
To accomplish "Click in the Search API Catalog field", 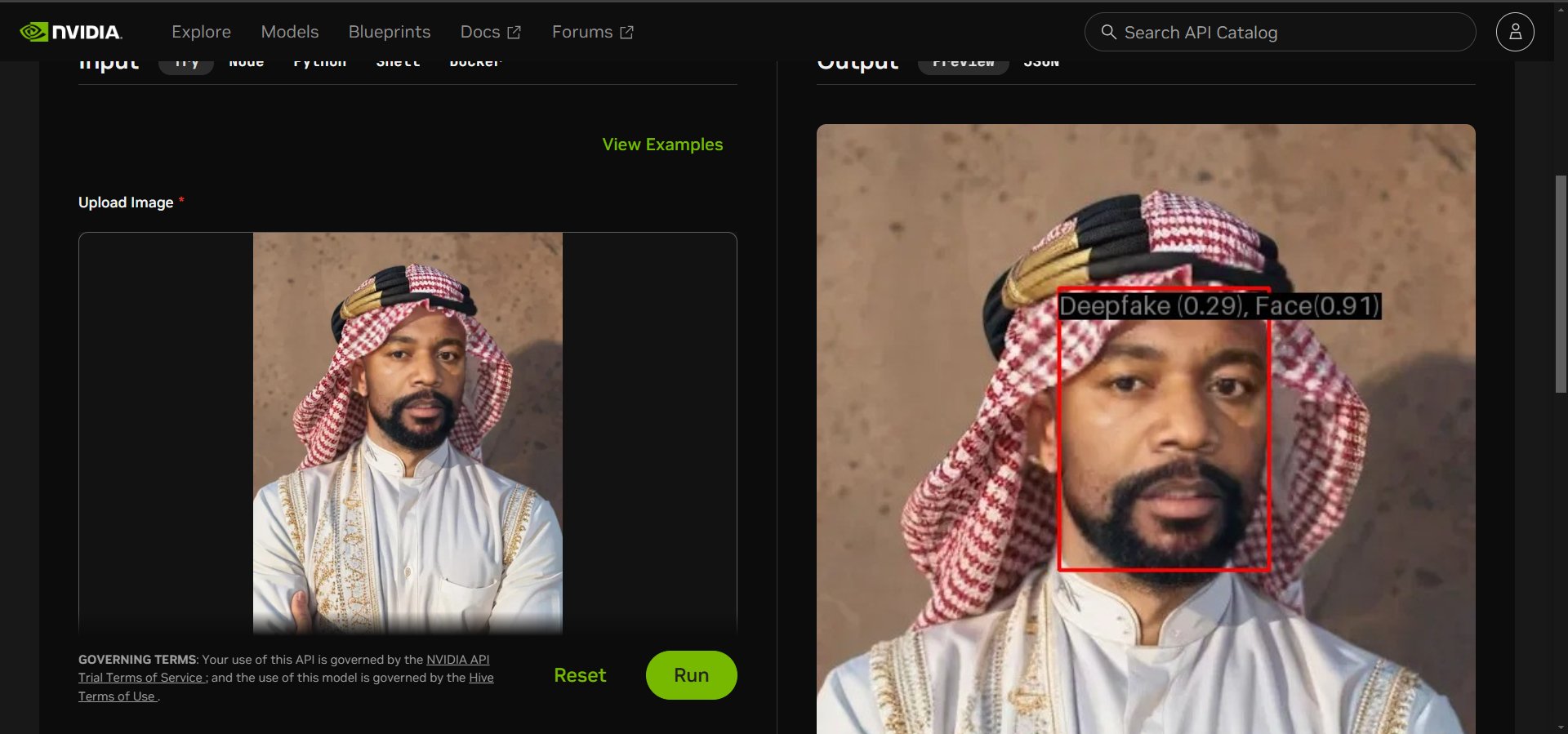I will pyautogui.click(x=1280, y=32).
